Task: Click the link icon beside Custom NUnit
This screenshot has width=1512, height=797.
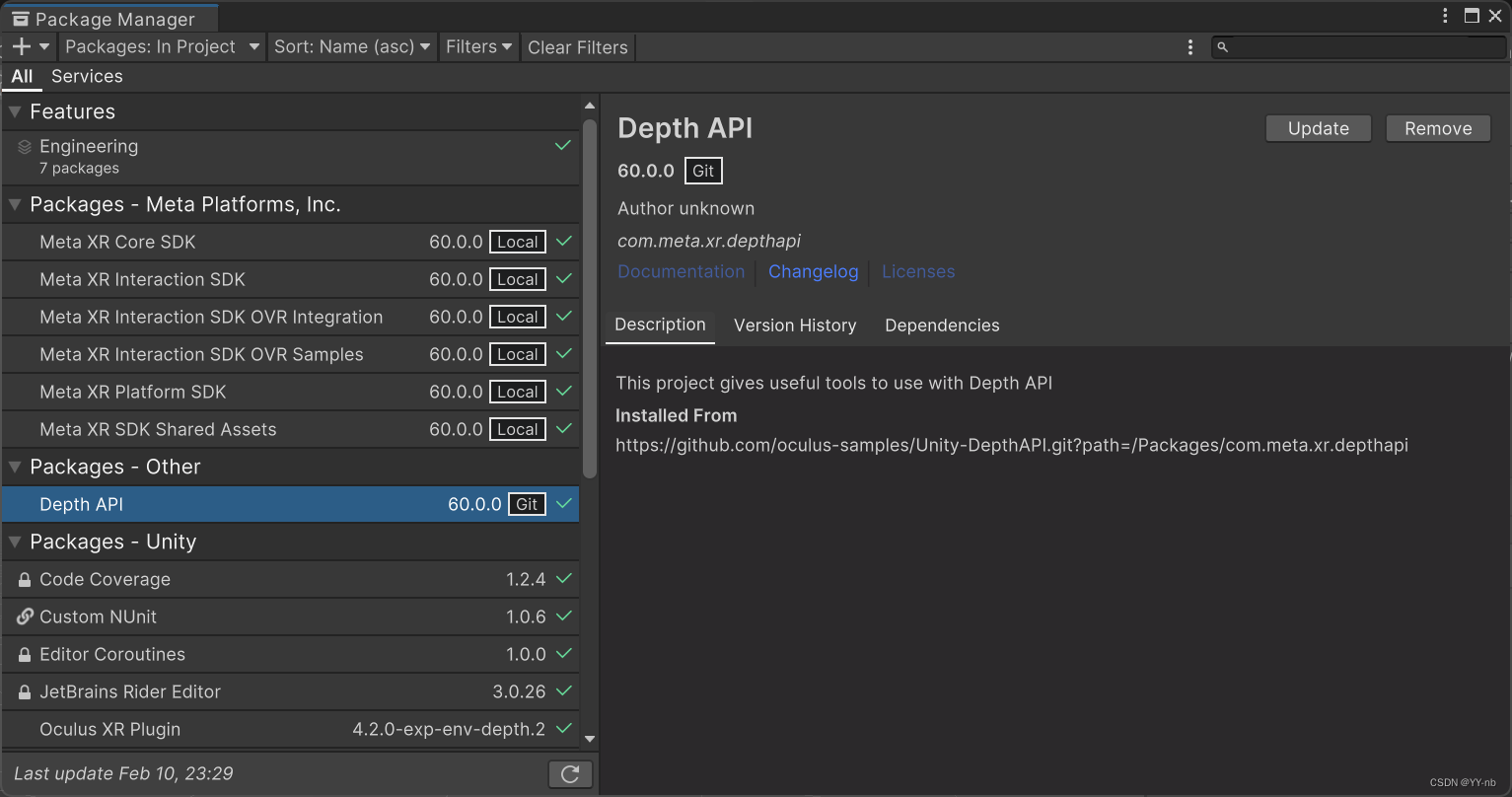Action: coord(25,617)
